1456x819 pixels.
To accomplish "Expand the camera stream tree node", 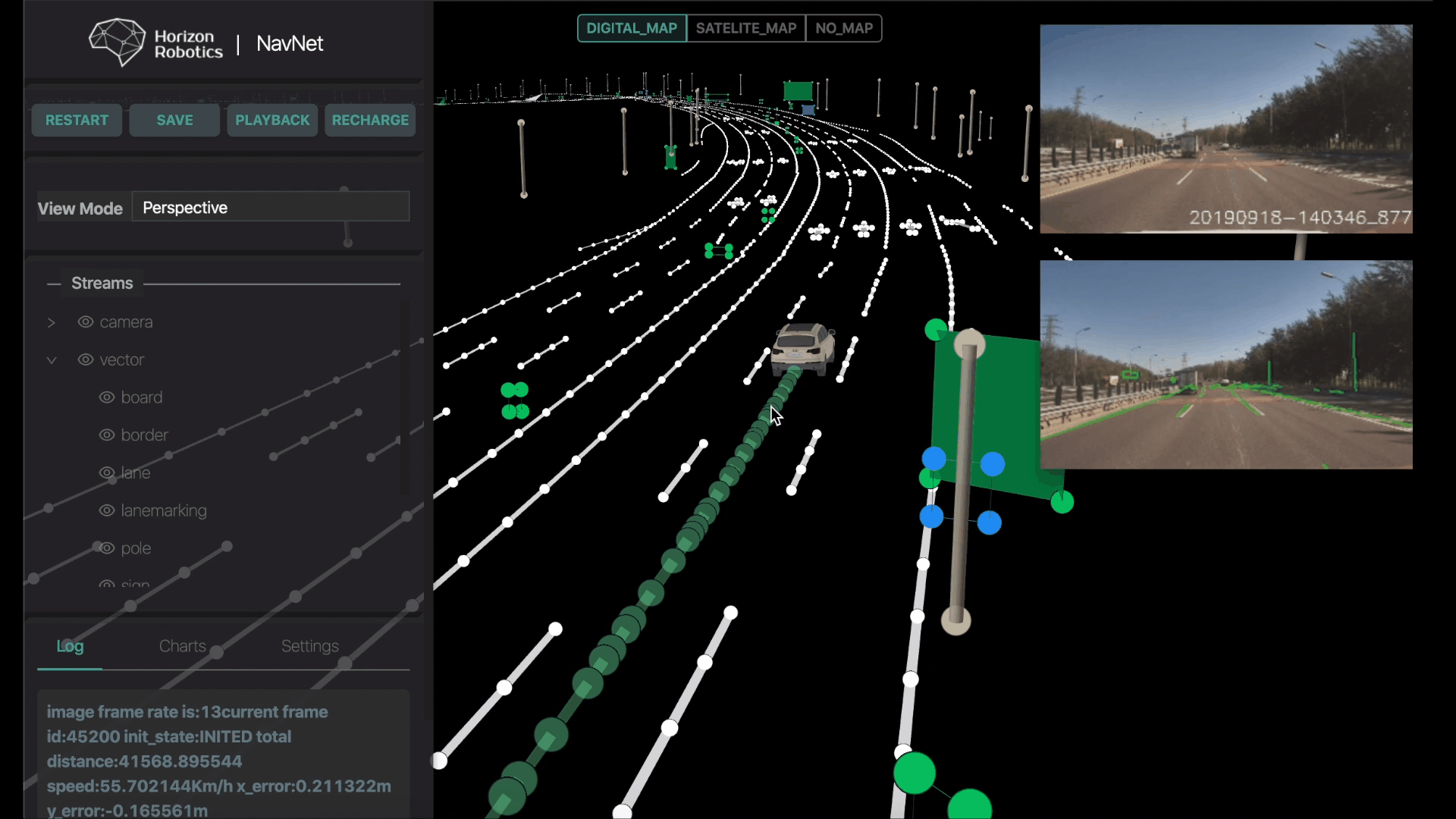I will tap(51, 322).
